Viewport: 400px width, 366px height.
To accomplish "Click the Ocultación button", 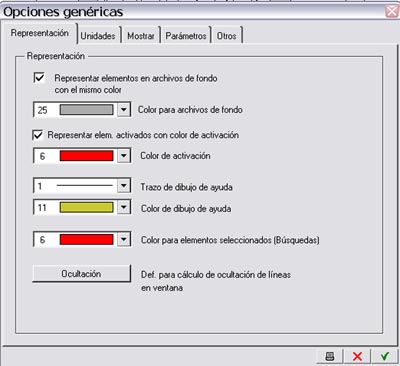I will pos(81,274).
